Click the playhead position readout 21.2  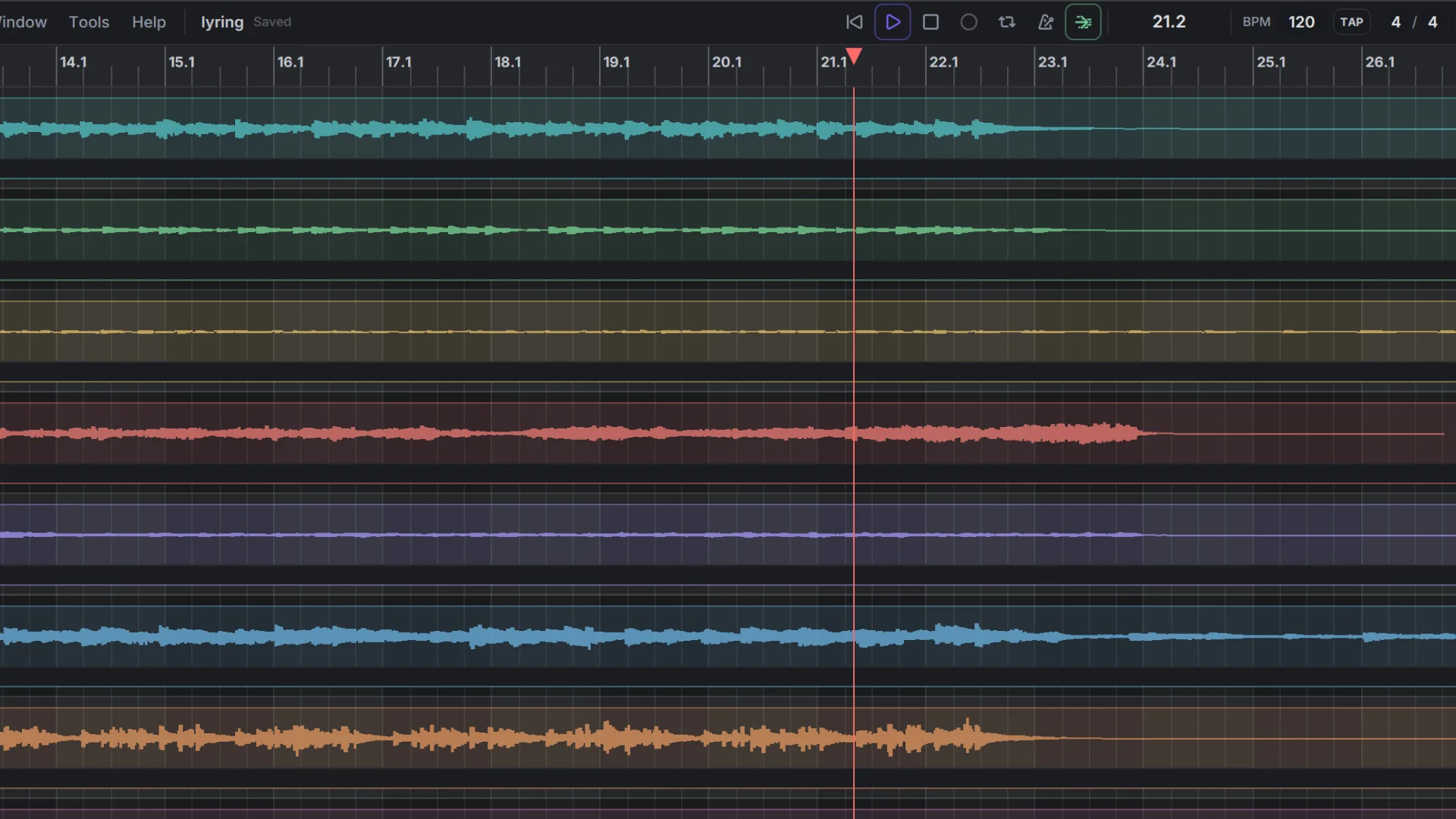tap(1169, 22)
